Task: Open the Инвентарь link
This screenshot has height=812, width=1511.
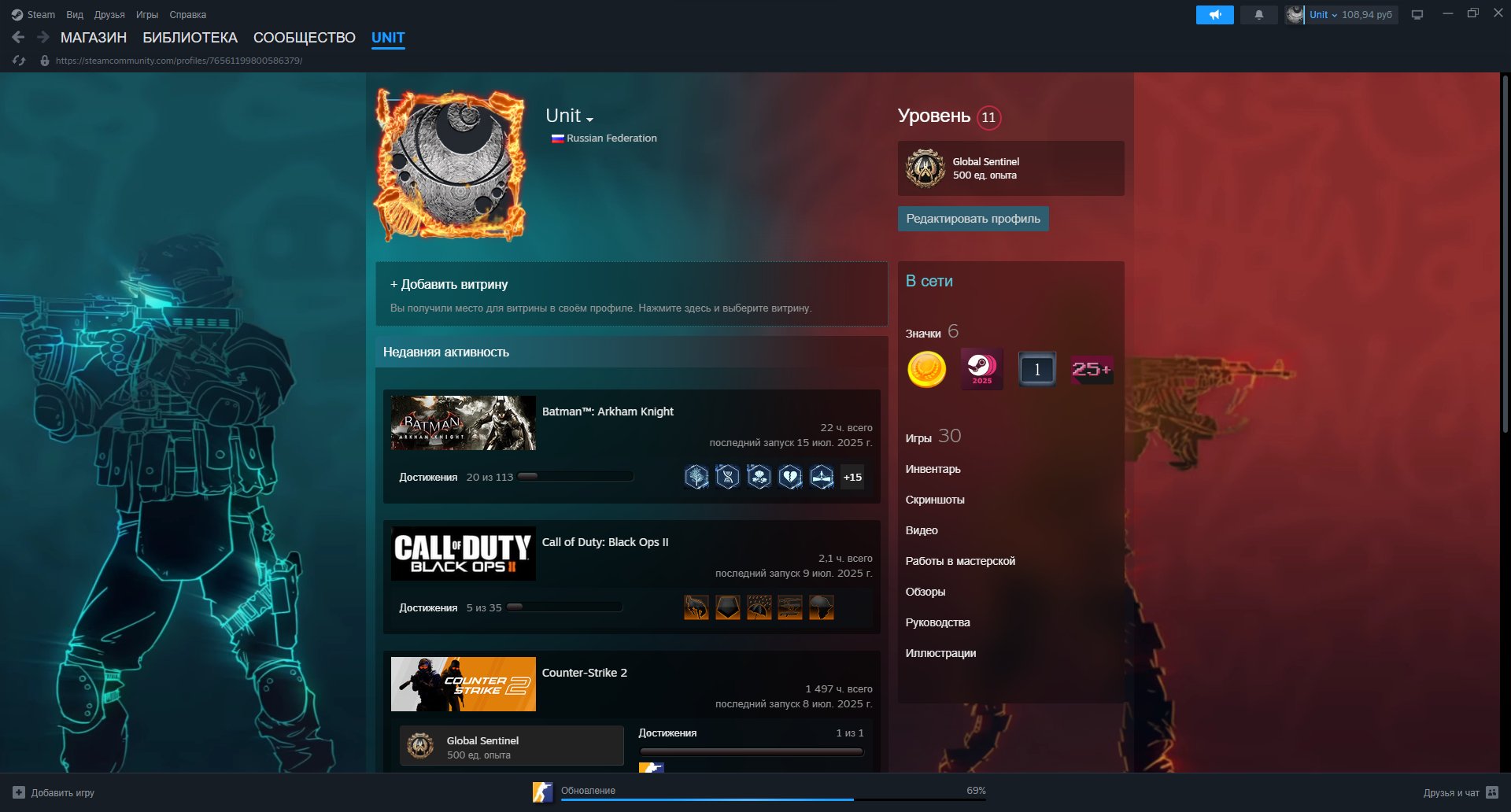Action: (x=933, y=469)
